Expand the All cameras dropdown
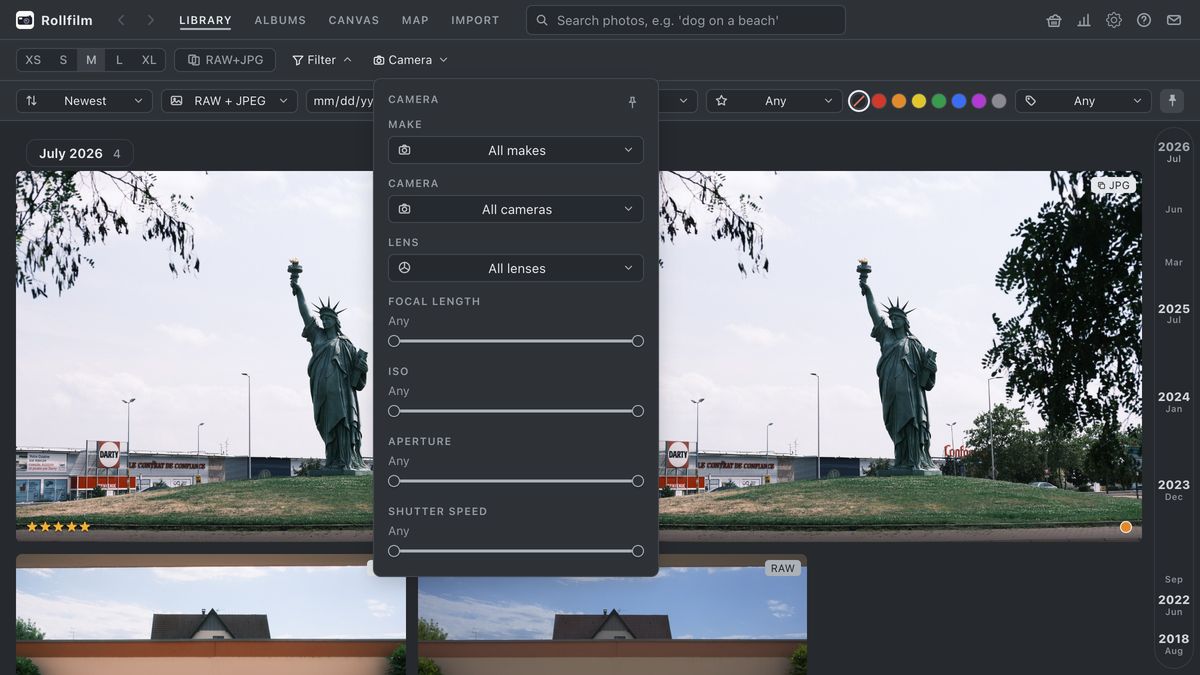Viewport: 1200px width, 675px height. [516, 209]
